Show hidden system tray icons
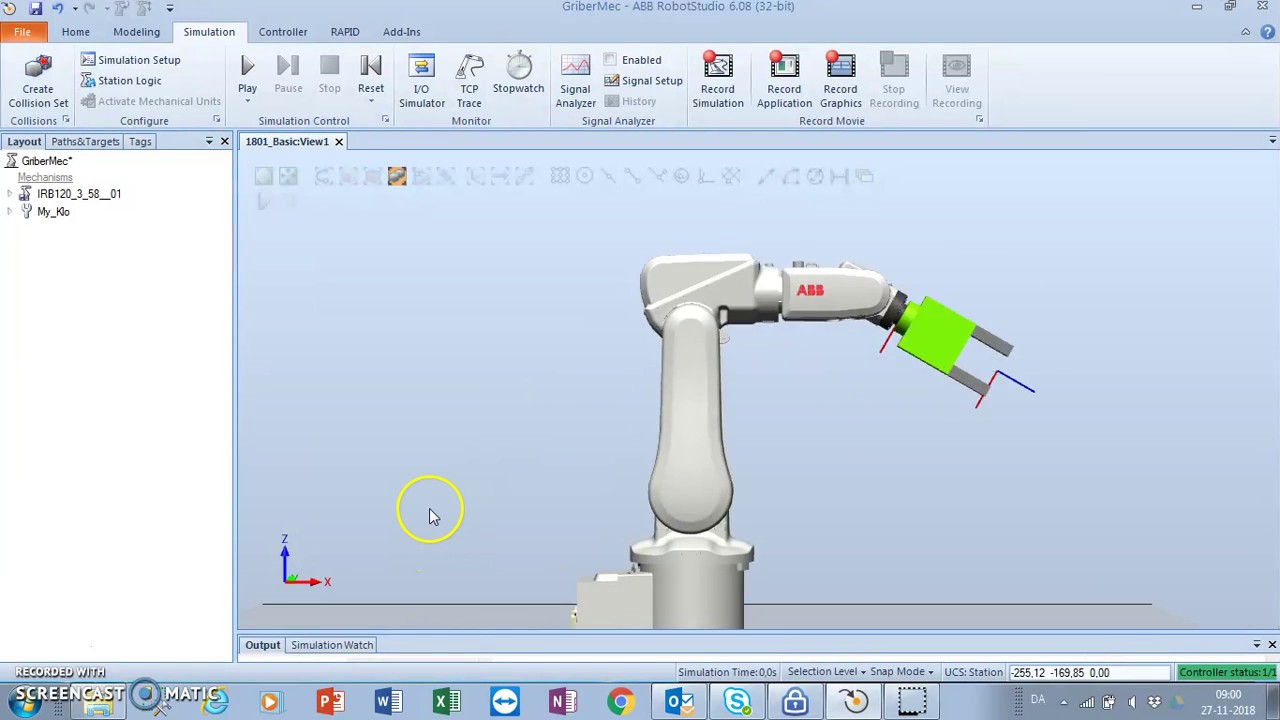 click(x=1063, y=702)
